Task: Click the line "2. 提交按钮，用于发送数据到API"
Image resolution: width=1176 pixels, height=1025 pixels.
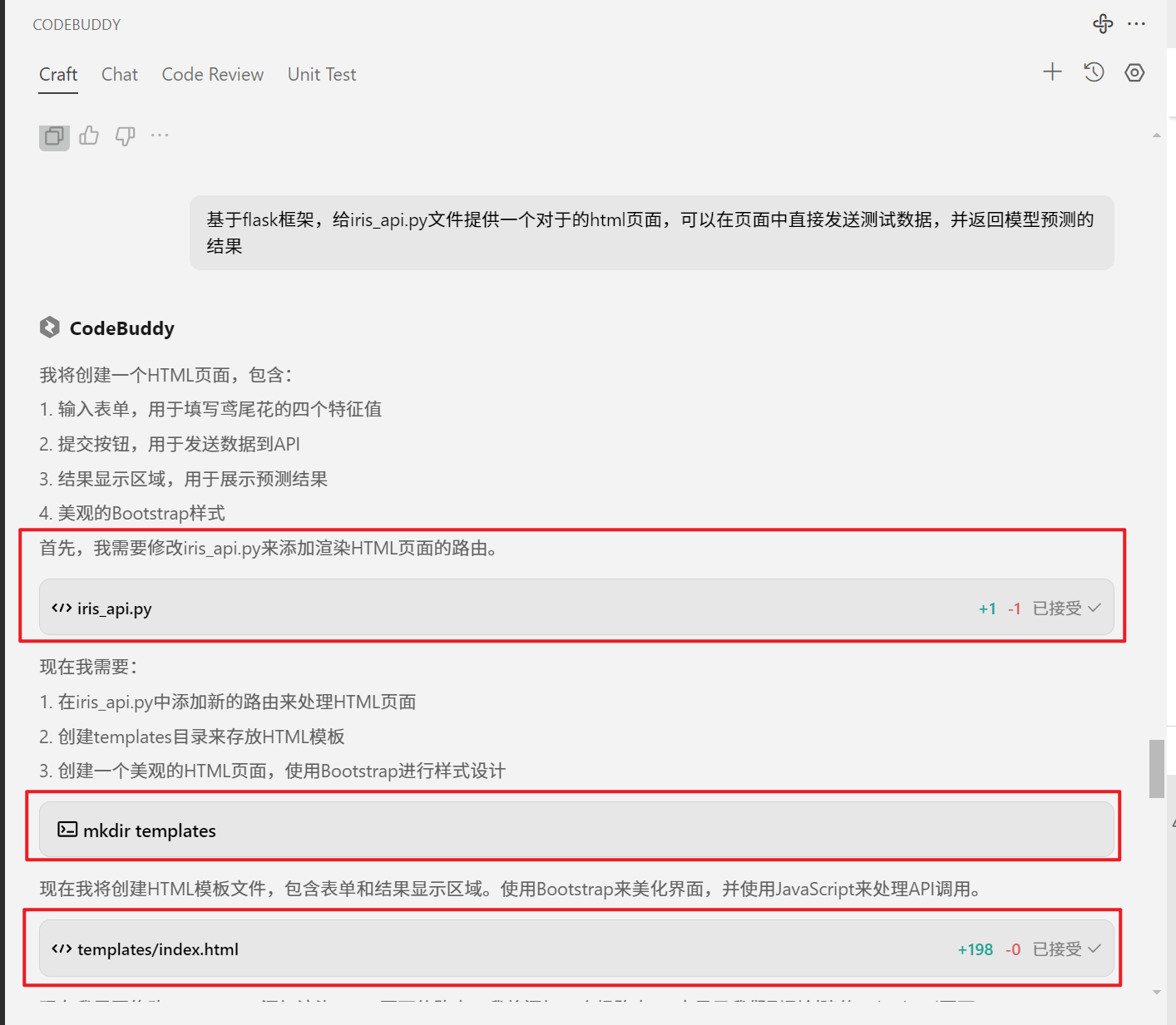Action: click(x=170, y=444)
